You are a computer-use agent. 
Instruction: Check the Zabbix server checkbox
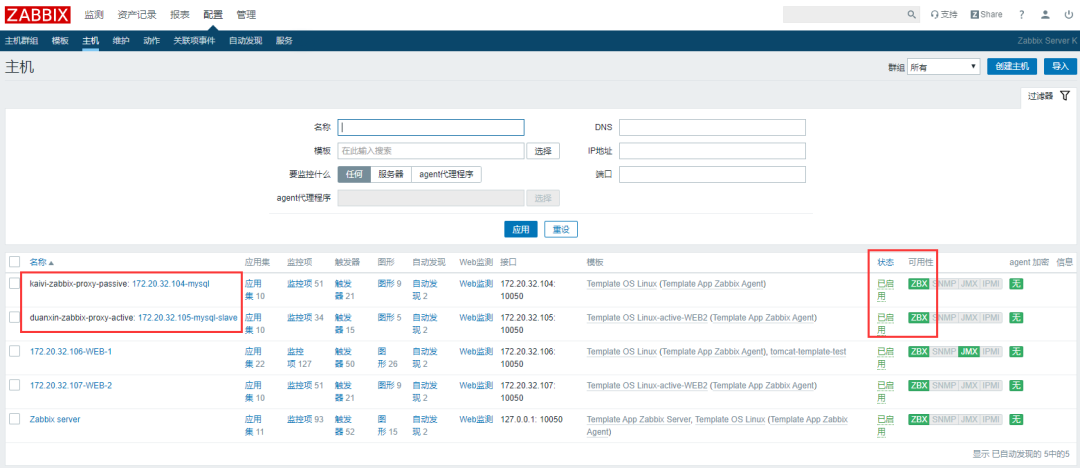tap(14, 419)
